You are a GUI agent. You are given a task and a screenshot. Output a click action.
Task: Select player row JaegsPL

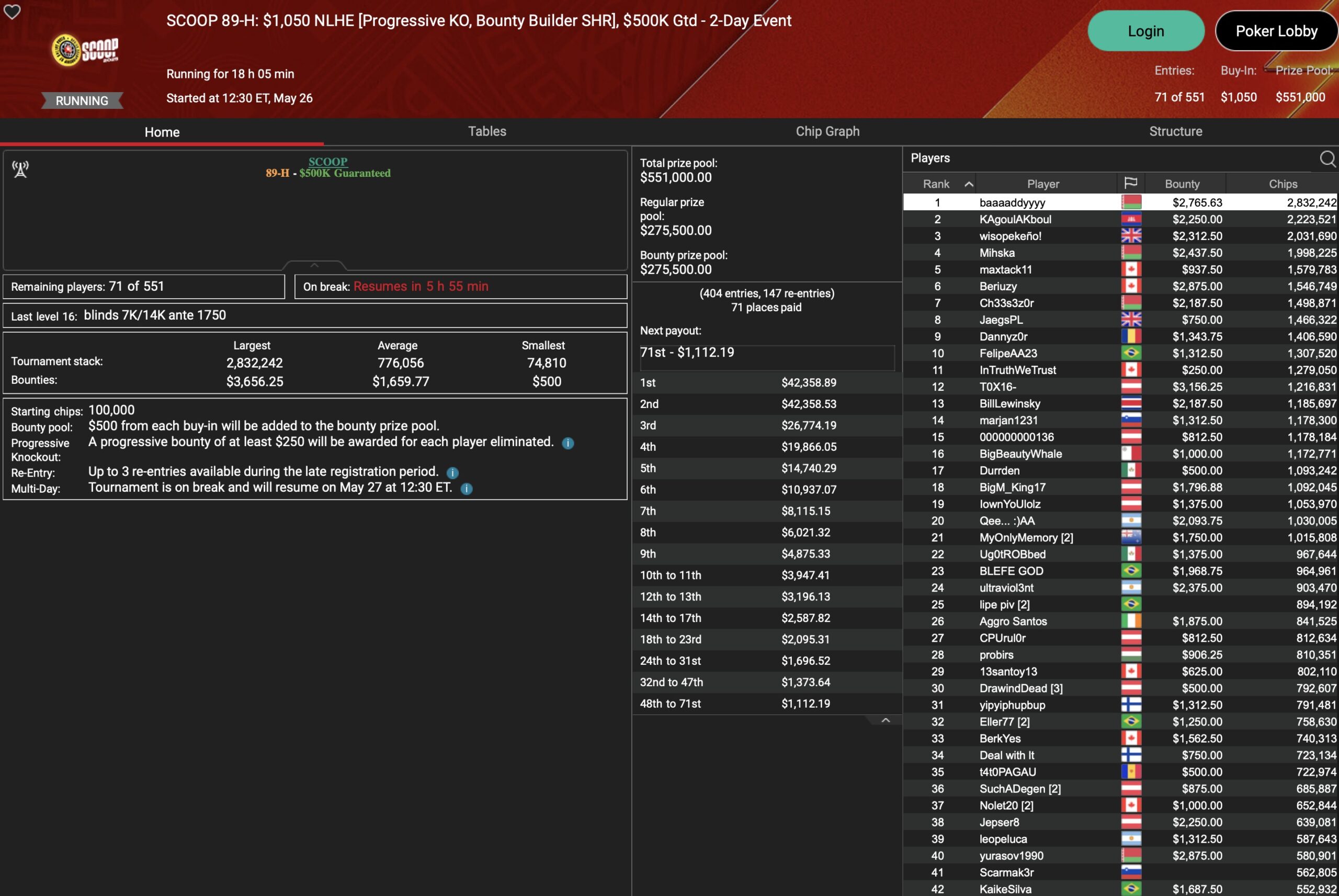1121,320
